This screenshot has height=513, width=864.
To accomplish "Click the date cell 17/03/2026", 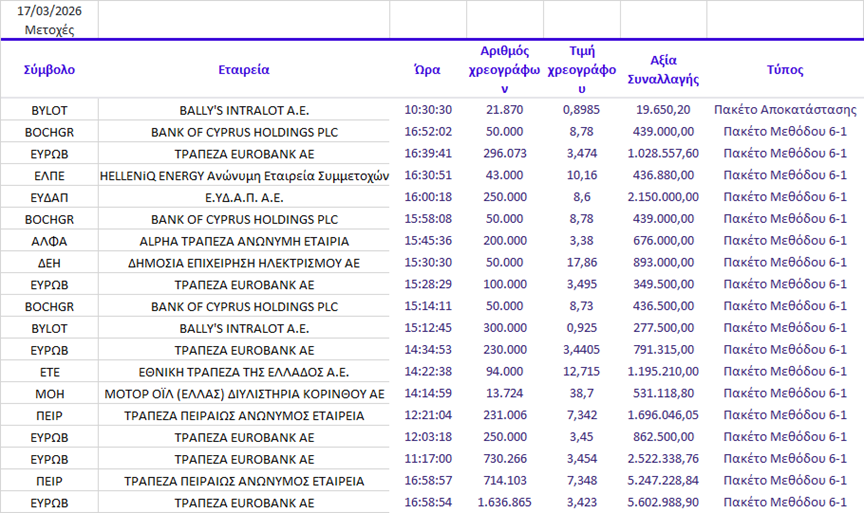I will click(49, 11).
